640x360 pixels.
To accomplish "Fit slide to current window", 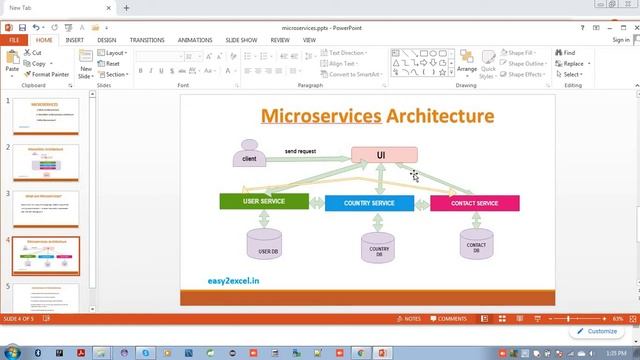I will tap(633, 319).
